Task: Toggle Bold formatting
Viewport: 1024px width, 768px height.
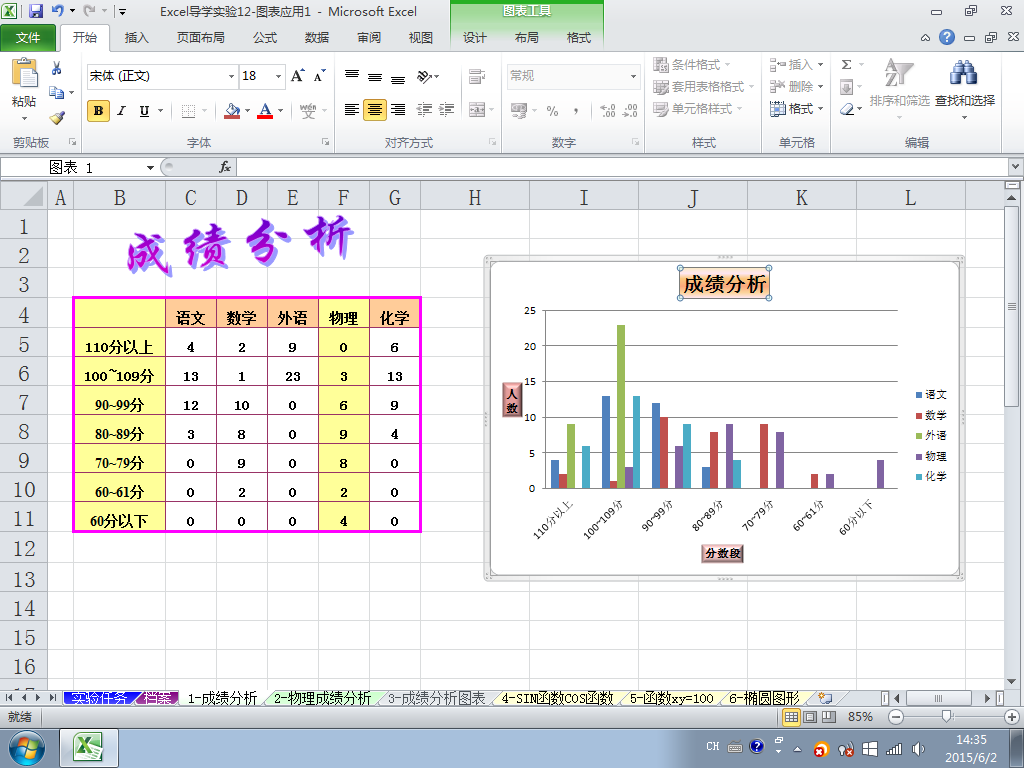Action: click(98, 110)
